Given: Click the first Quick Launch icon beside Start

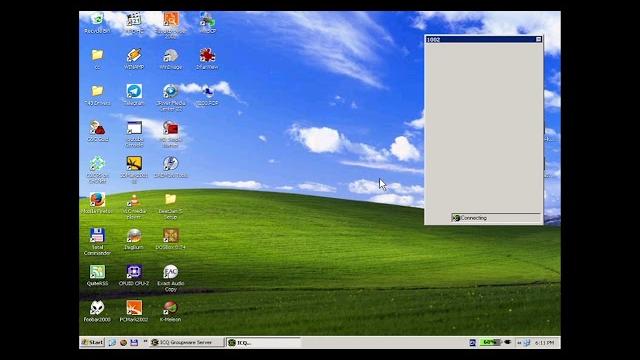Looking at the screenshot, I should (x=112, y=342).
